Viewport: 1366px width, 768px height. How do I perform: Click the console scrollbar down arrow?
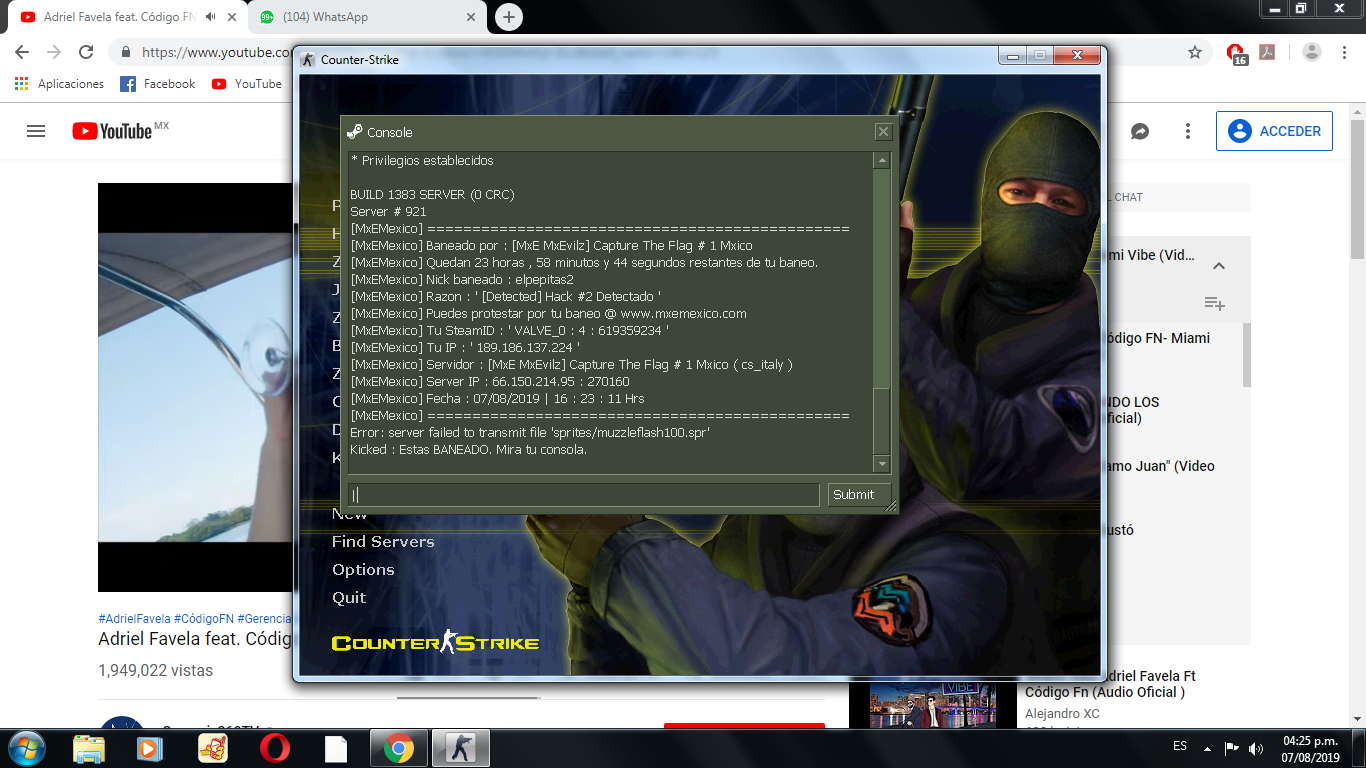tap(882, 464)
